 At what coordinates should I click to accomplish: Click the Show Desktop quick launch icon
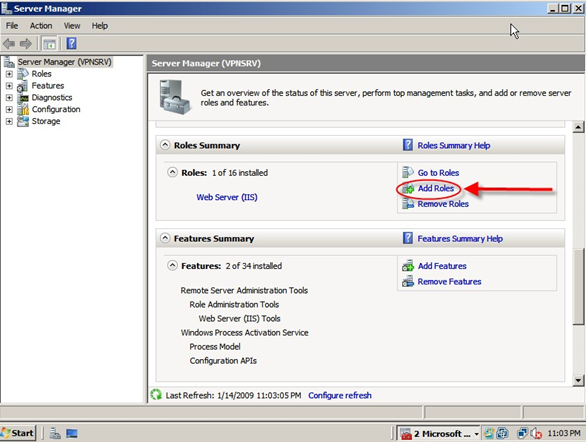pos(72,434)
